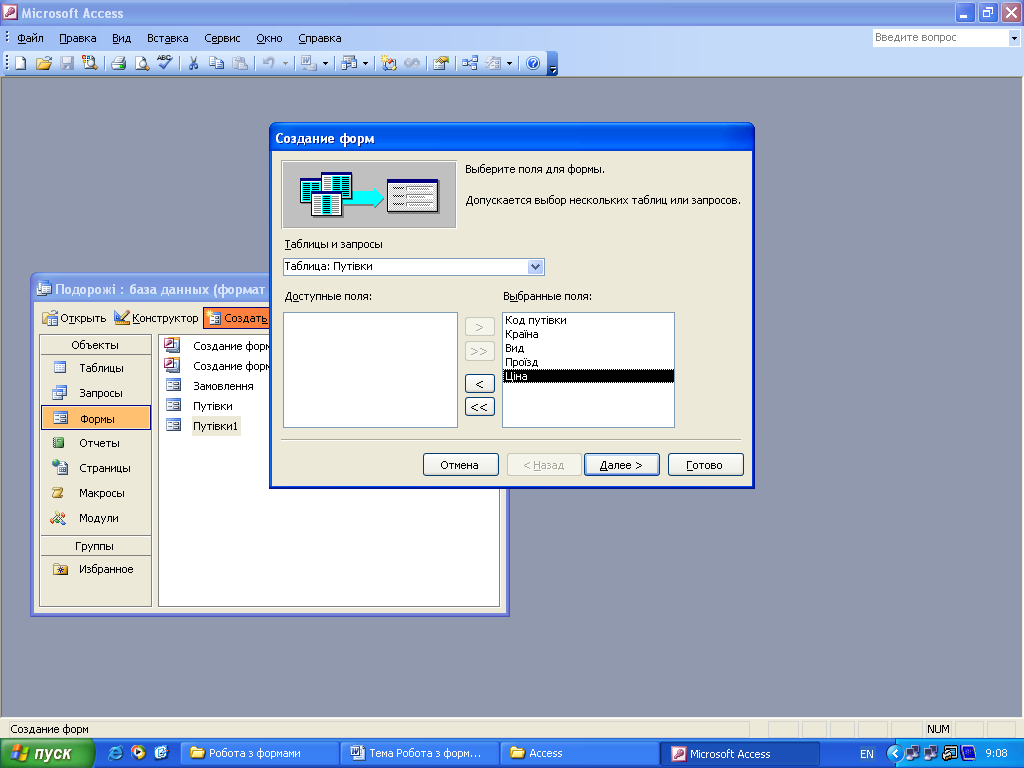Switch to 'Робота з формами' taskbar folder
Viewport: 1024px width, 768px height.
(x=259, y=754)
